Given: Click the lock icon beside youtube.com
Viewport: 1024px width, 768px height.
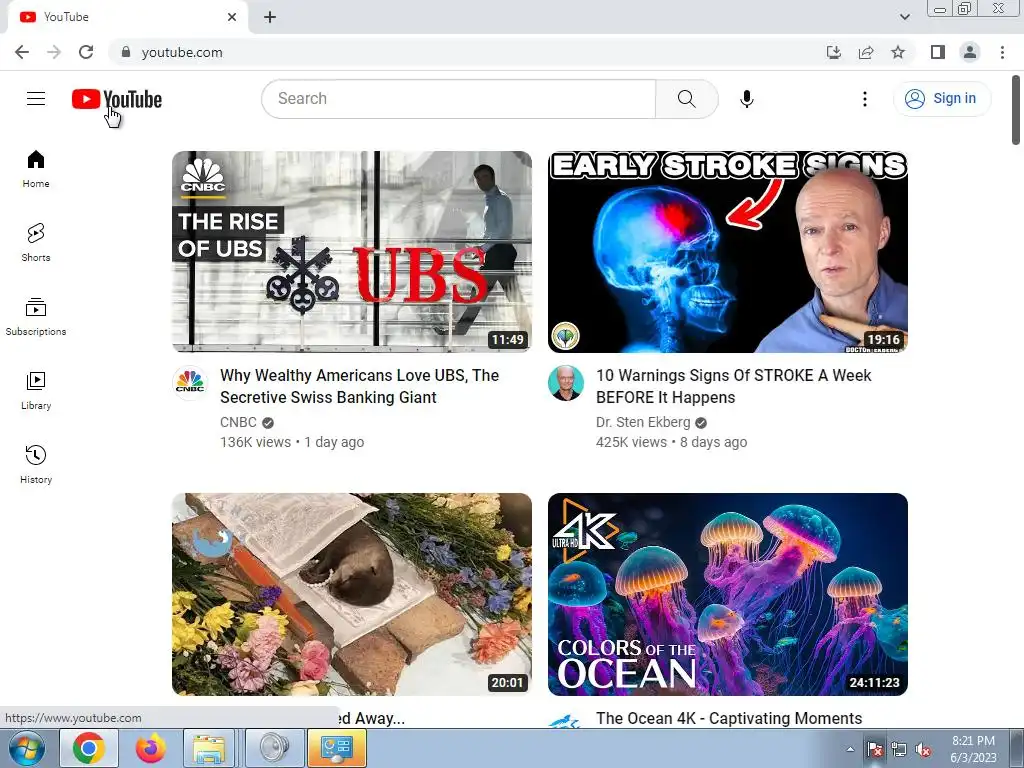Looking at the screenshot, I should tap(126, 52).
